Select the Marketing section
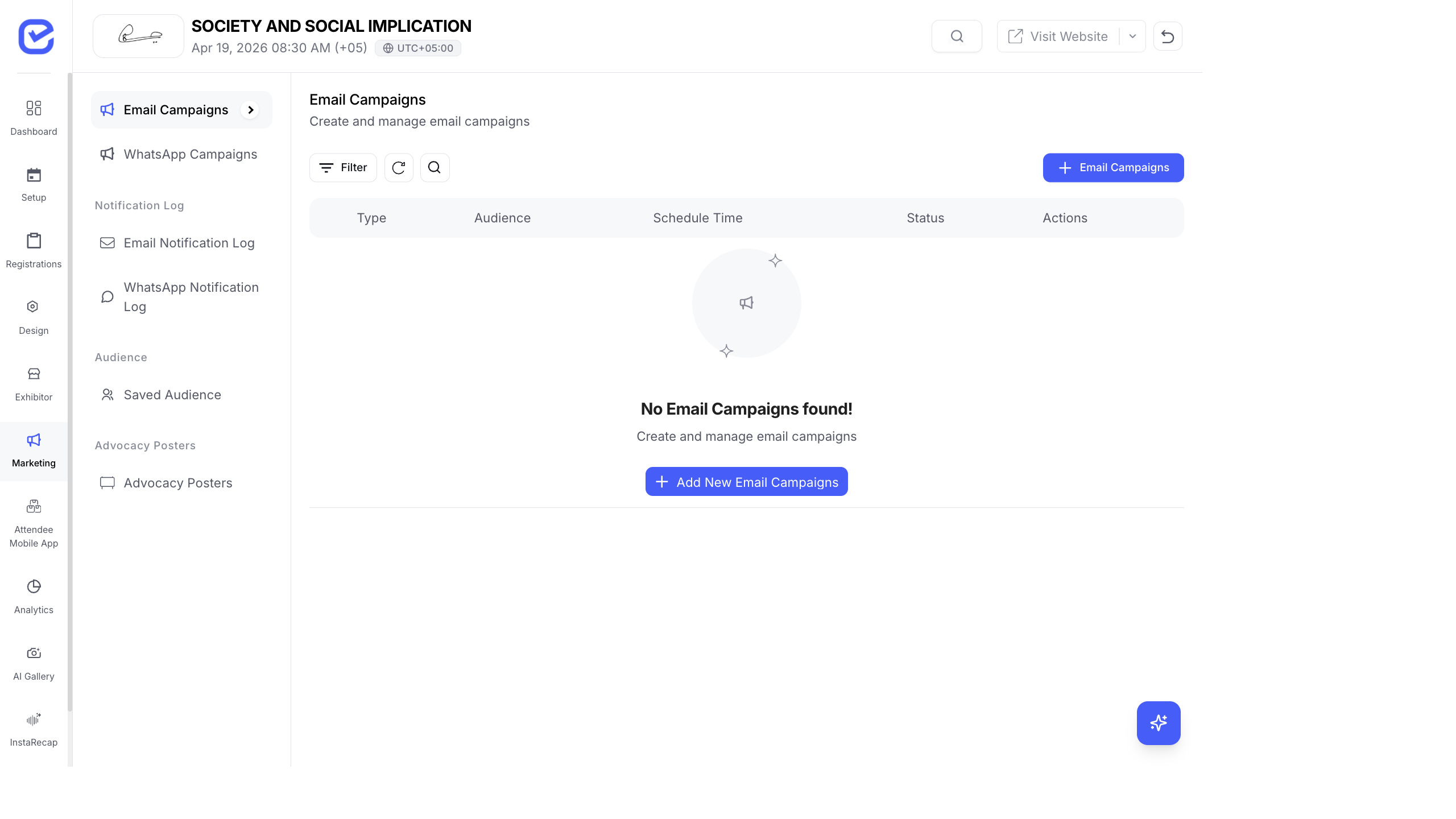The width and height of the screenshot is (1456, 819). click(x=34, y=450)
